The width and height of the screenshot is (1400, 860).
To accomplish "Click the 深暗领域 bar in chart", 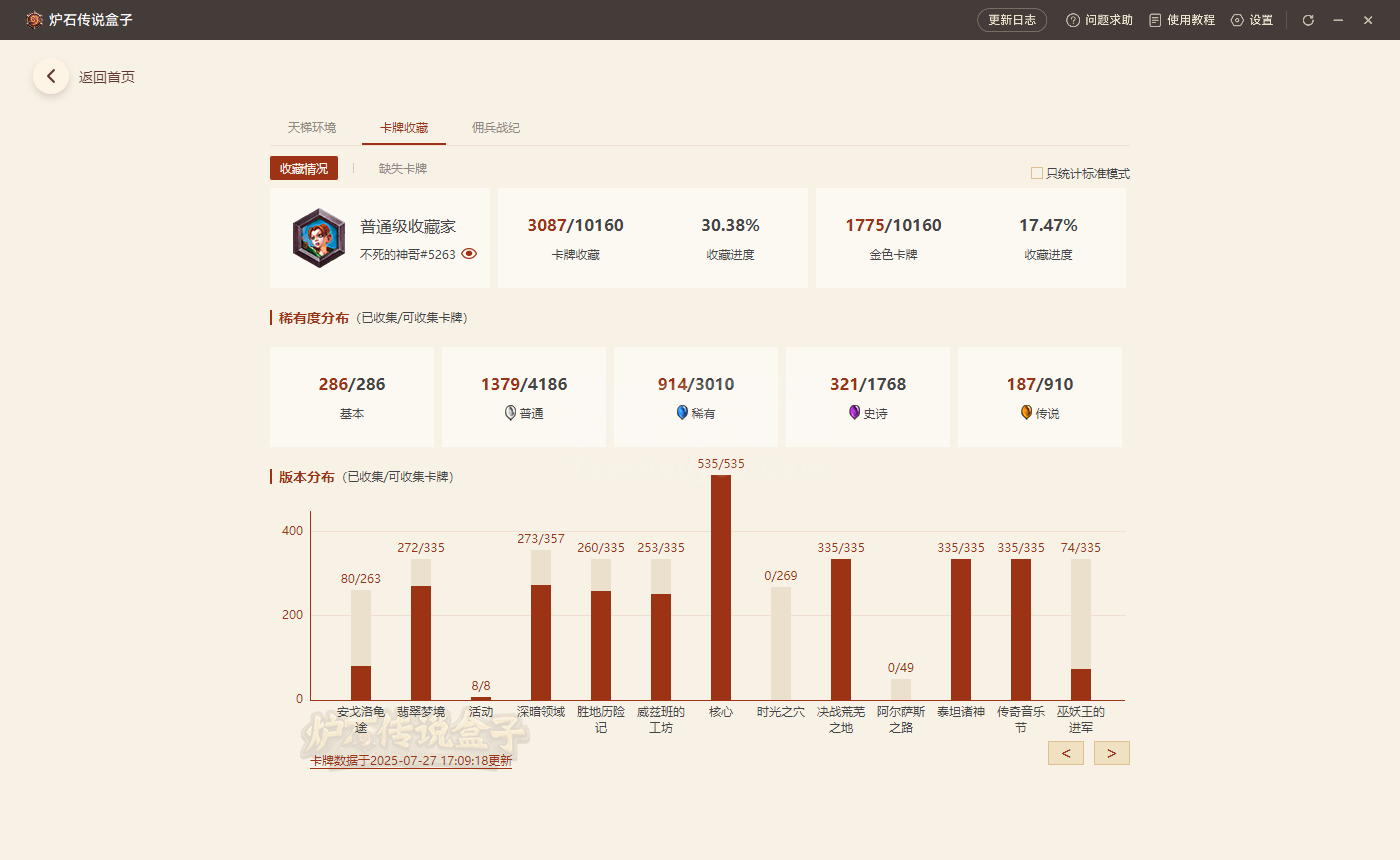I will point(541,625).
